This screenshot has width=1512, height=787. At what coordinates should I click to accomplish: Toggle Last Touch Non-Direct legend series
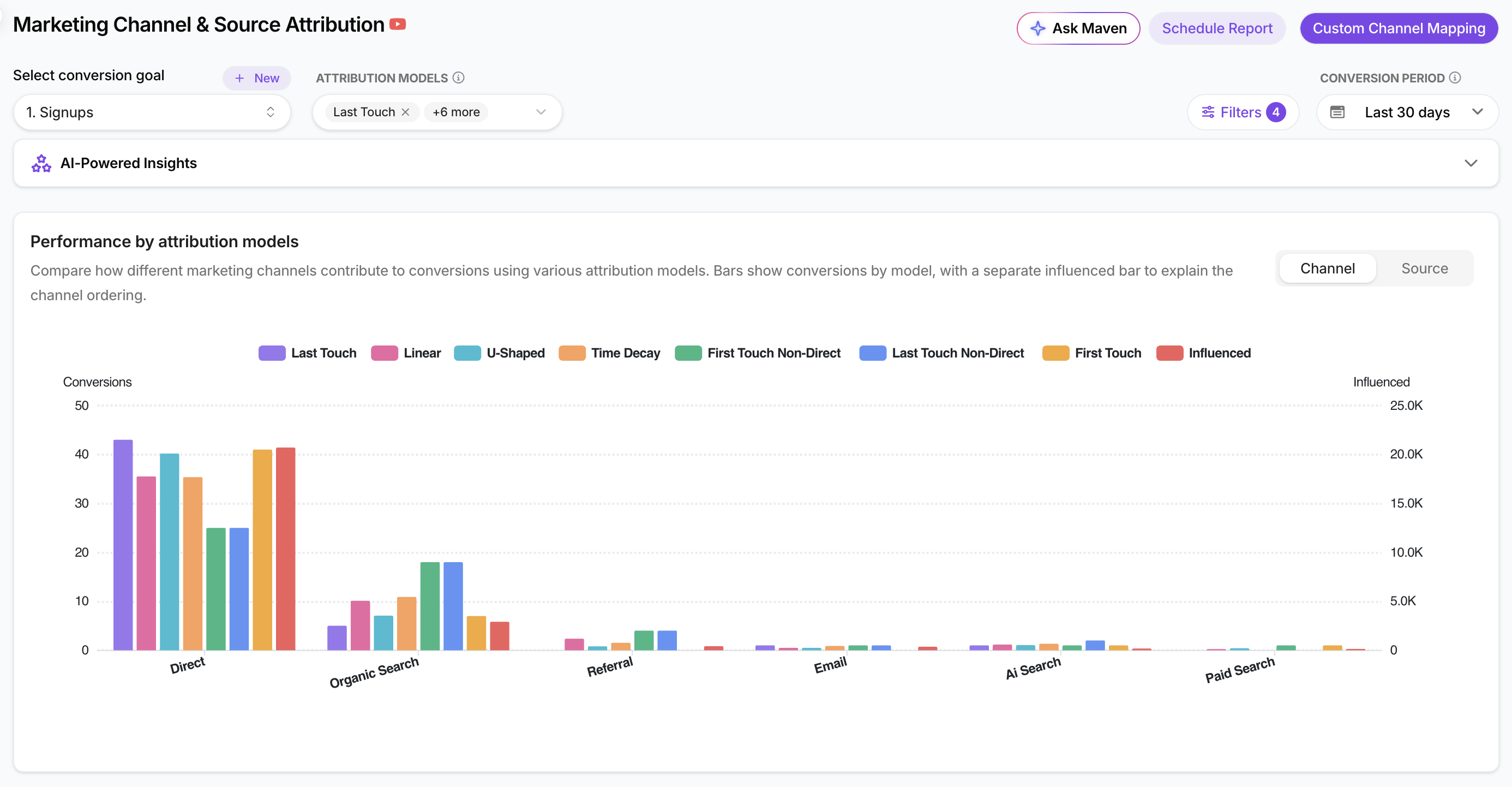point(941,353)
